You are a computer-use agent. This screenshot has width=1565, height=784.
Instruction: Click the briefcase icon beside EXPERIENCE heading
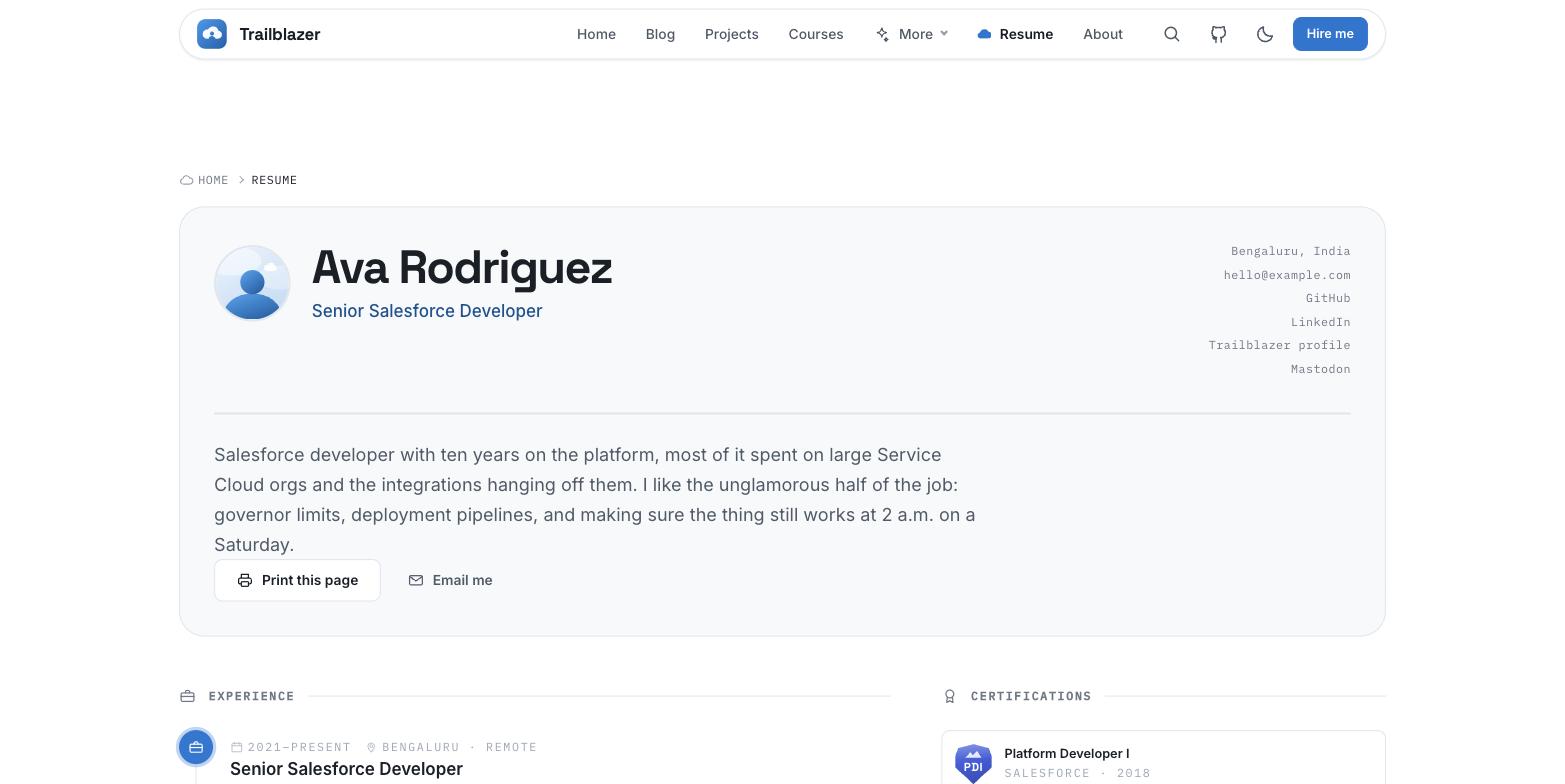coord(187,696)
